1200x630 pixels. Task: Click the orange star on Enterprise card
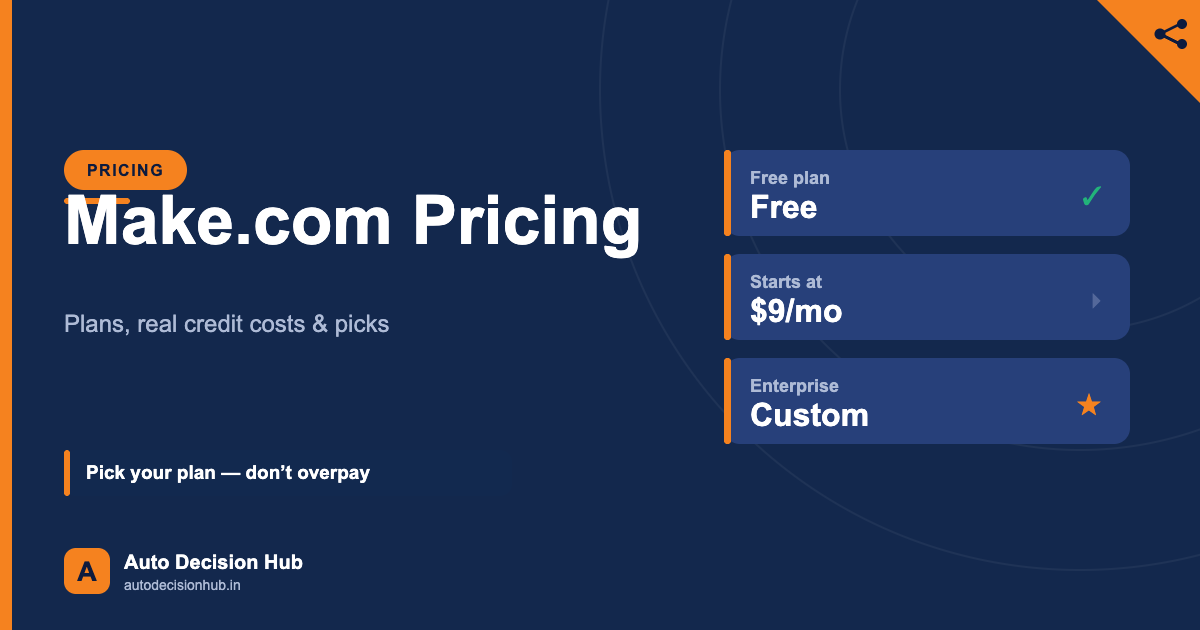click(x=1088, y=405)
